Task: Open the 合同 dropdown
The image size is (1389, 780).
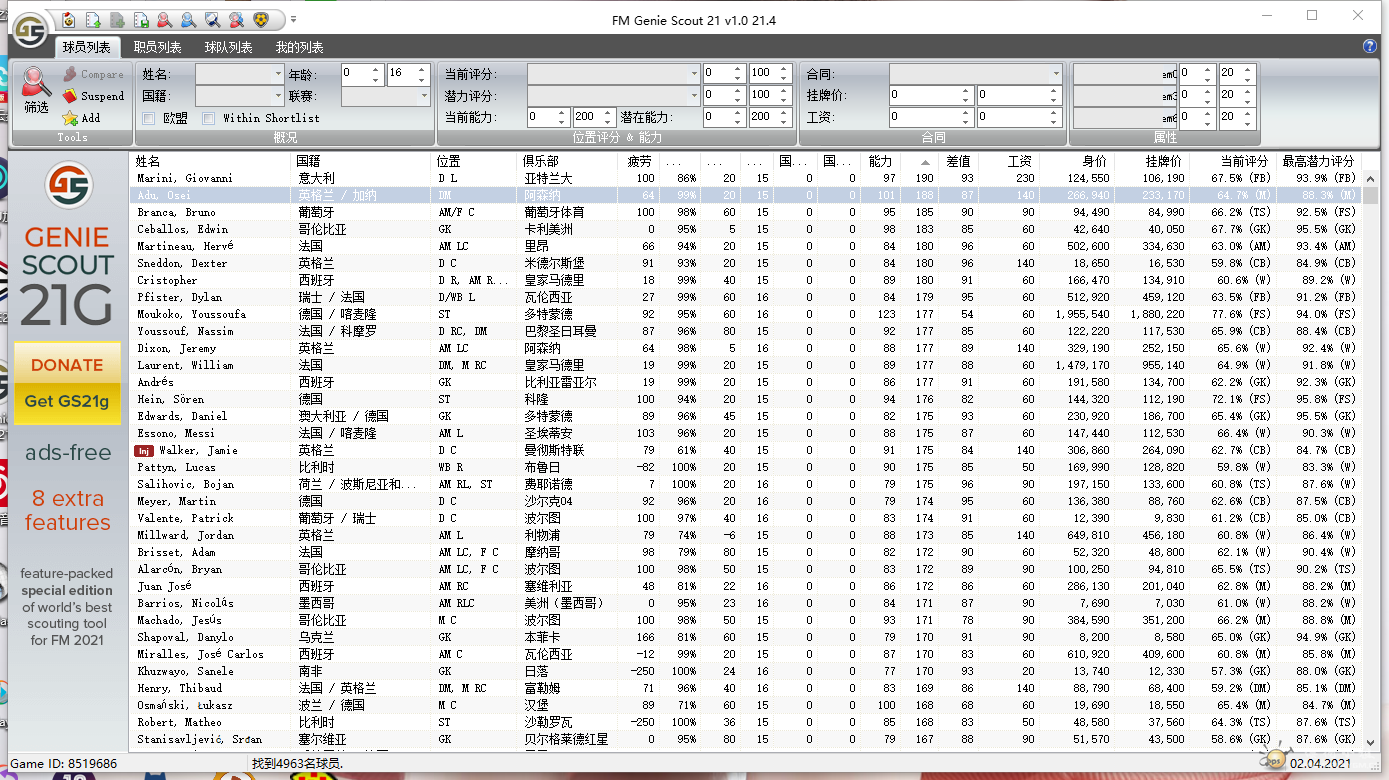Action: (x=1055, y=74)
